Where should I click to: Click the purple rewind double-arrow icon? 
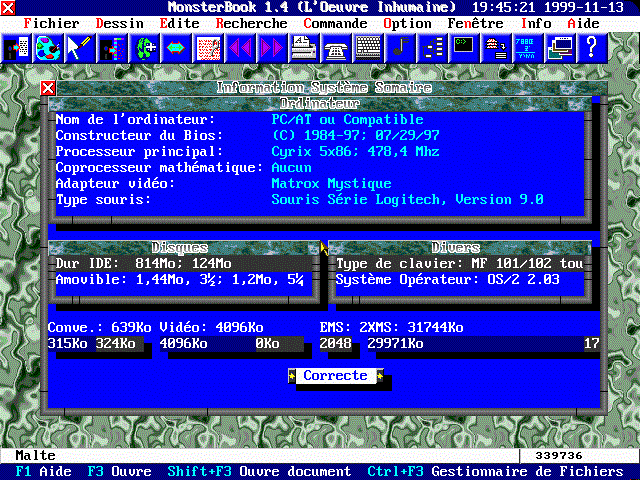click(x=240, y=48)
